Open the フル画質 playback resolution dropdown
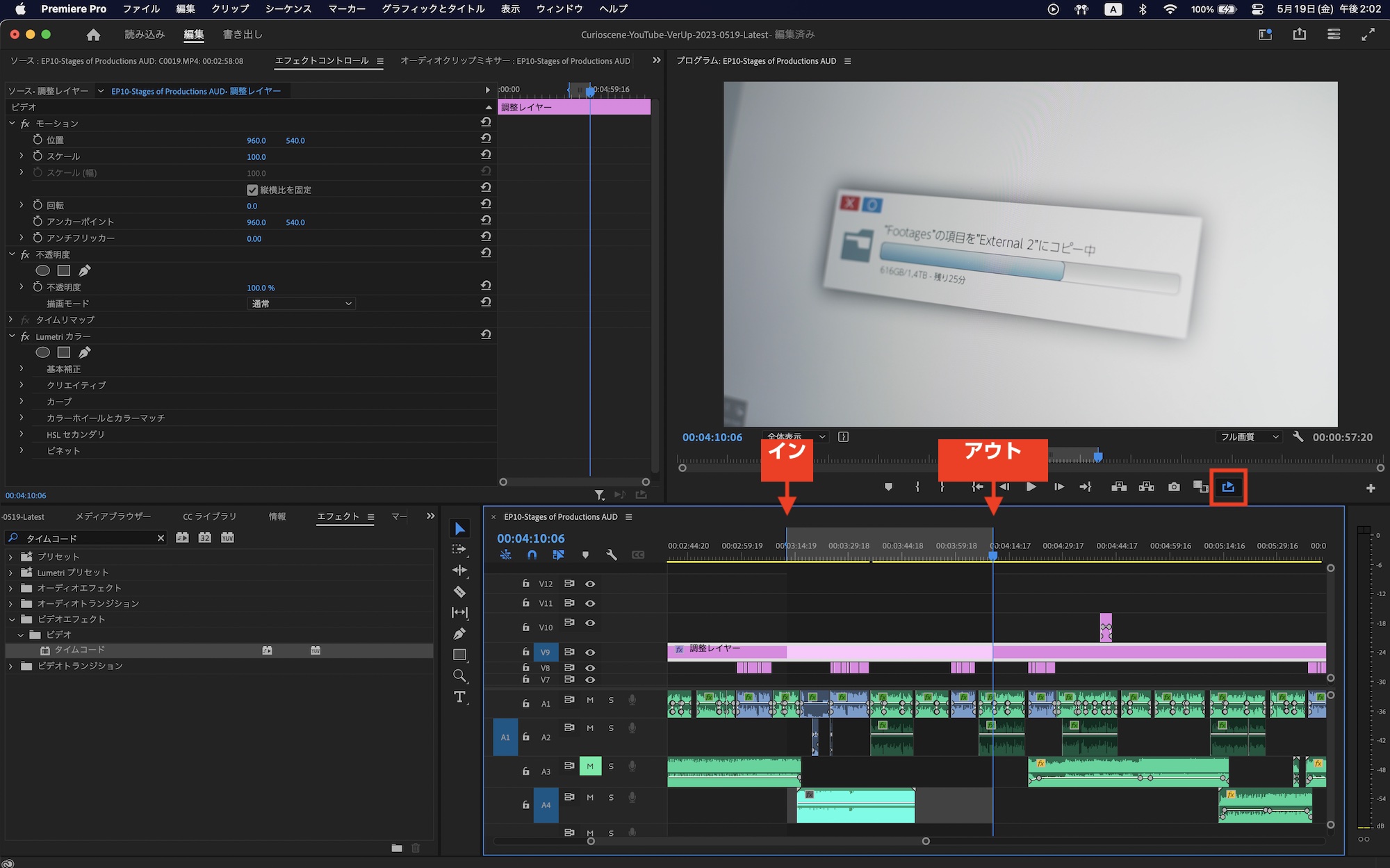The image size is (1390, 868). [x=1249, y=437]
